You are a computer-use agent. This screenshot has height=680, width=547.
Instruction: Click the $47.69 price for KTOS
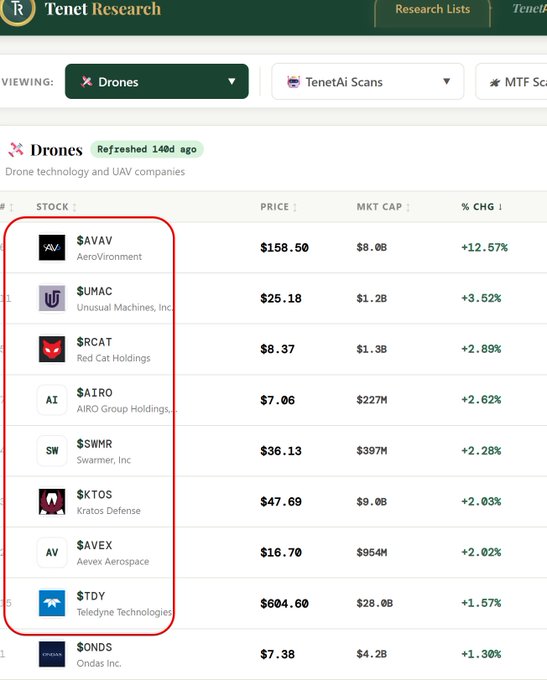point(281,502)
